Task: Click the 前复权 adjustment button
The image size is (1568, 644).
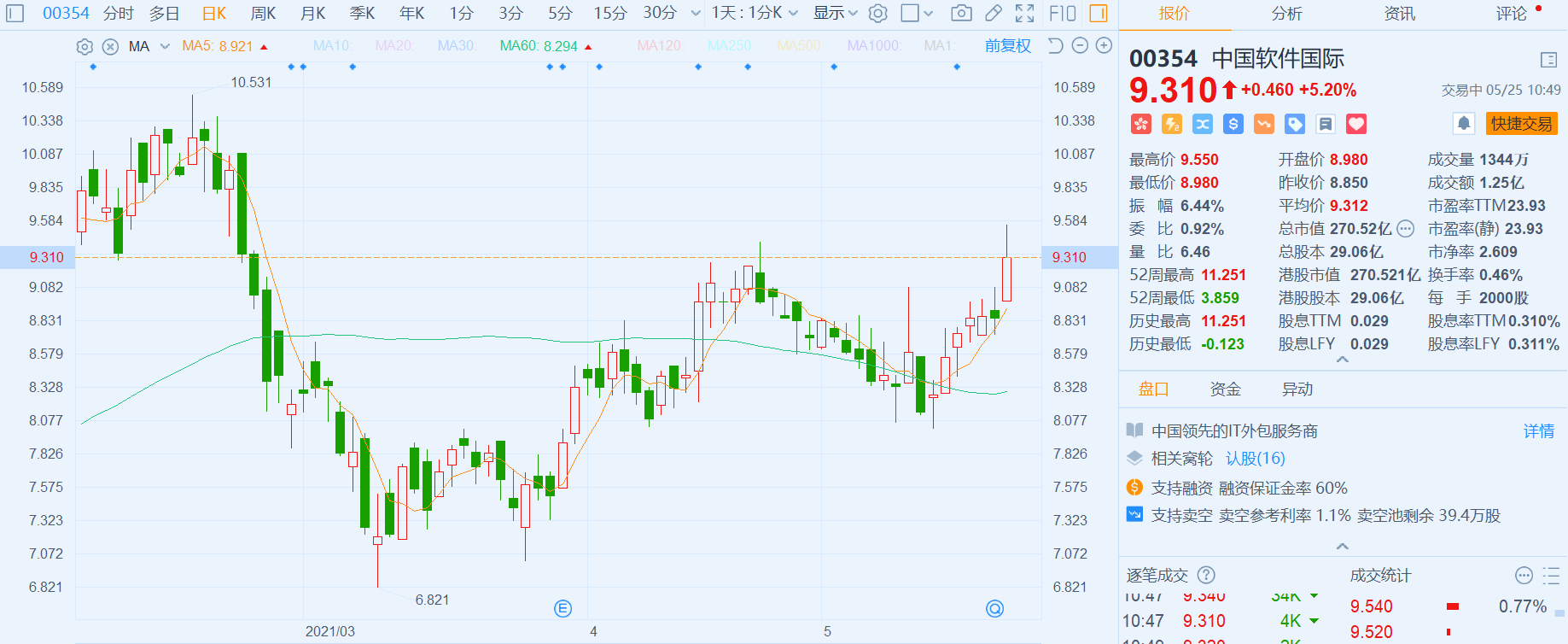Action: (1008, 46)
